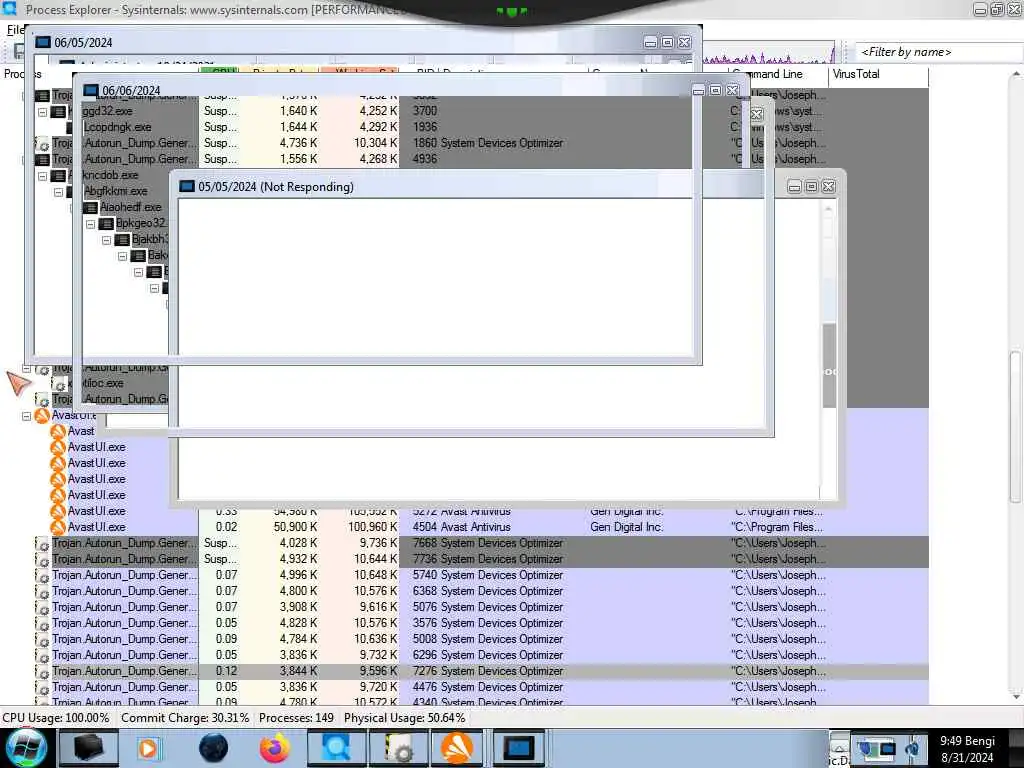Click the 'Processes: 149' status text
Image resolution: width=1024 pixels, height=768 pixels.
pyautogui.click(x=296, y=718)
